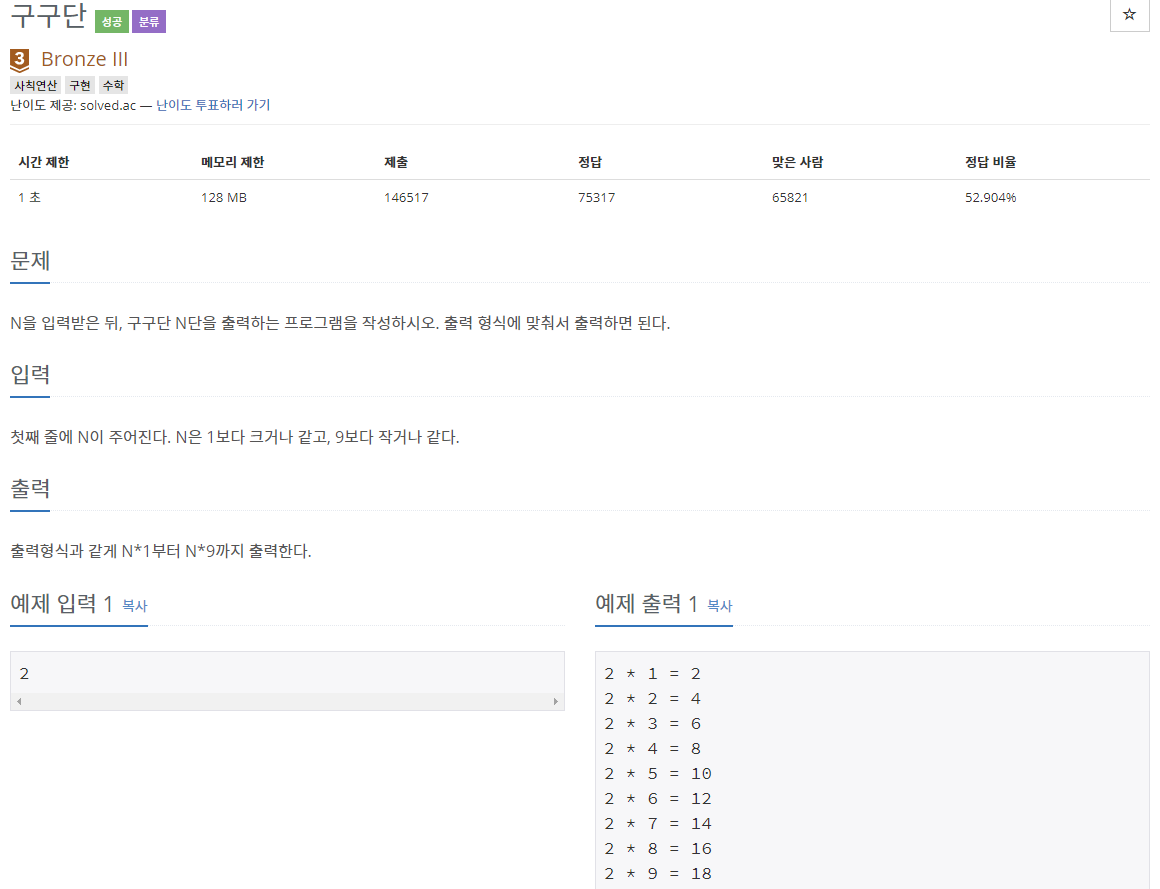The height and width of the screenshot is (889, 1160).
Task: Click the 입력 section heading
Action: pos(30,375)
